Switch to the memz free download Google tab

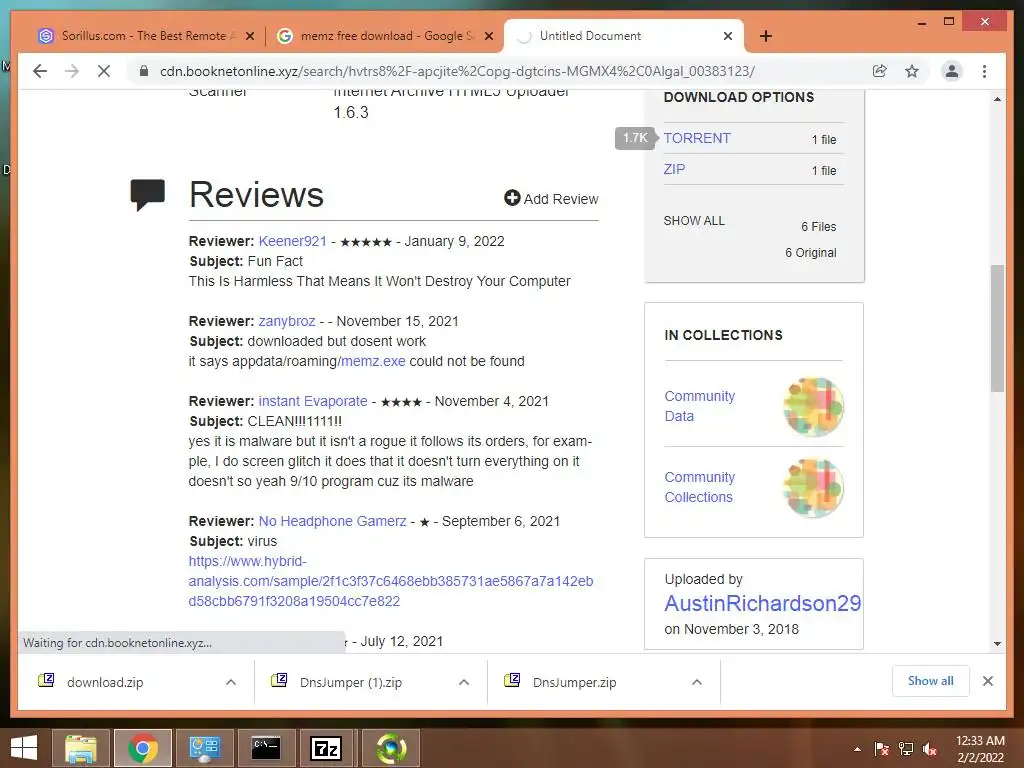(x=384, y=36)
